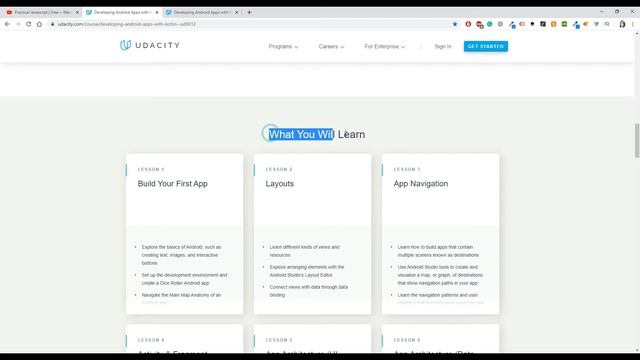
Task: Click the bullet about navigation patterns
Action: point(440,298)
